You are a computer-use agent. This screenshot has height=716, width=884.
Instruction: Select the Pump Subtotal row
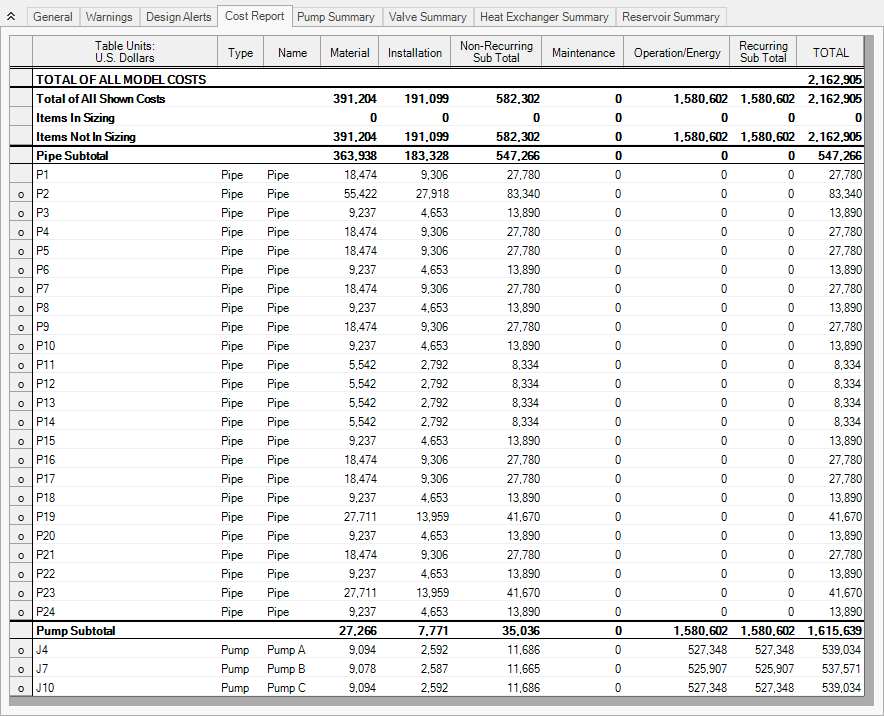click(x=436, y=631)
